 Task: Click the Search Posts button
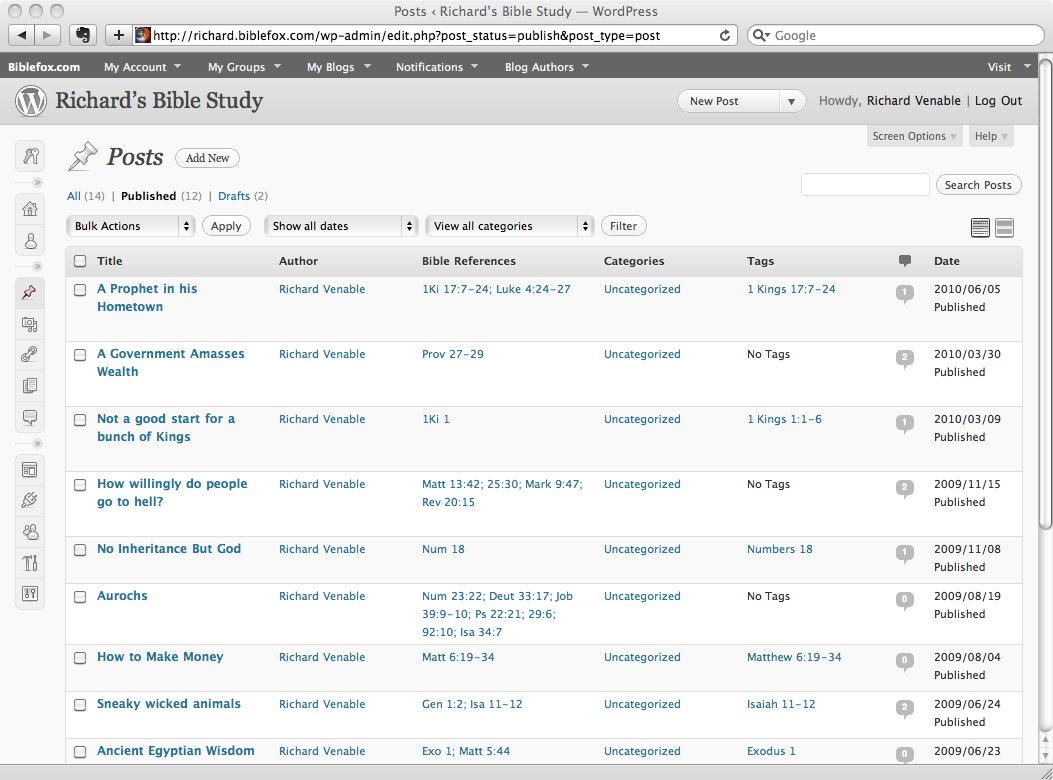(x=978, y=185)
